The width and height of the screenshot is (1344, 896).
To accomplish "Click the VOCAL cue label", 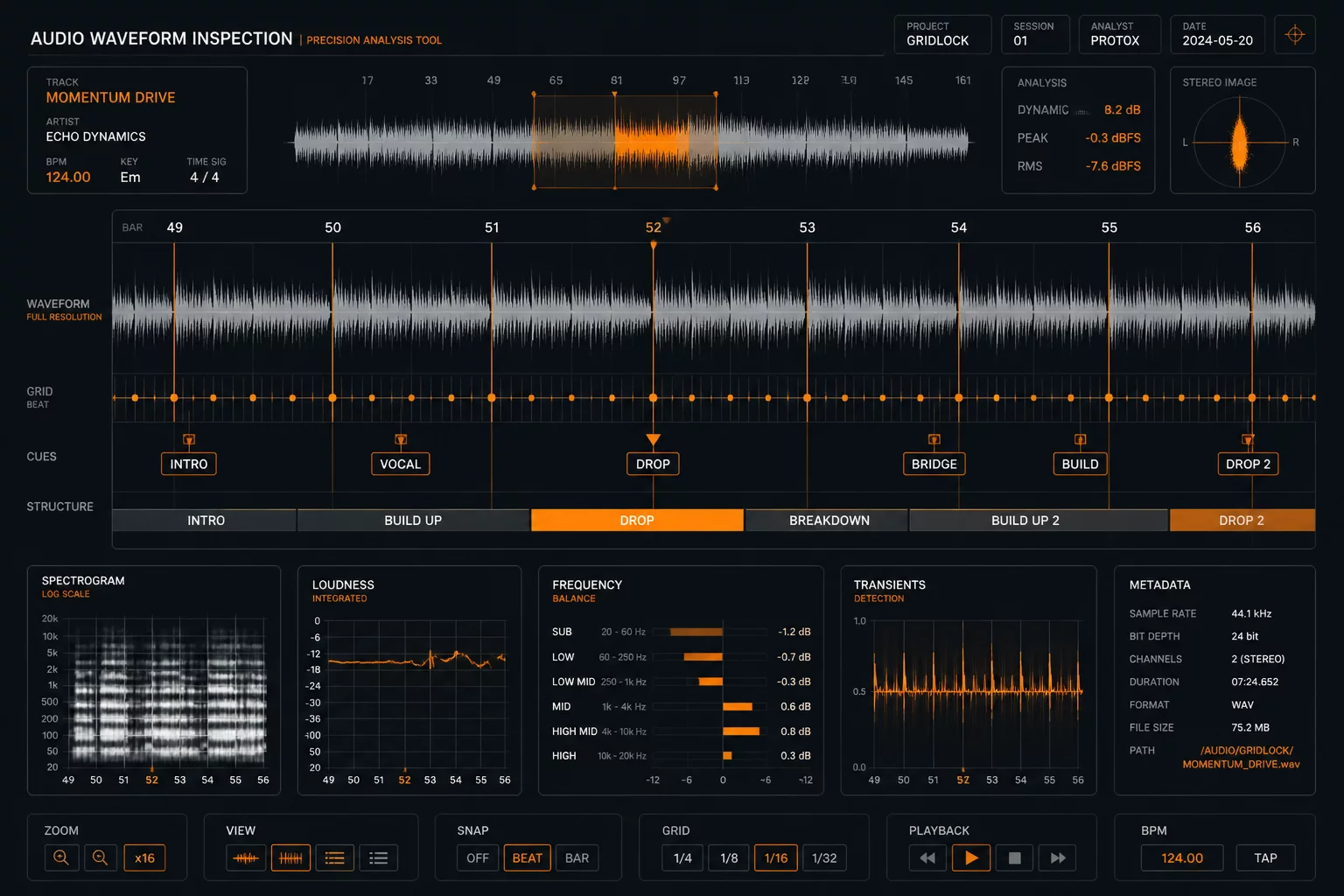I will pos(401,464).
